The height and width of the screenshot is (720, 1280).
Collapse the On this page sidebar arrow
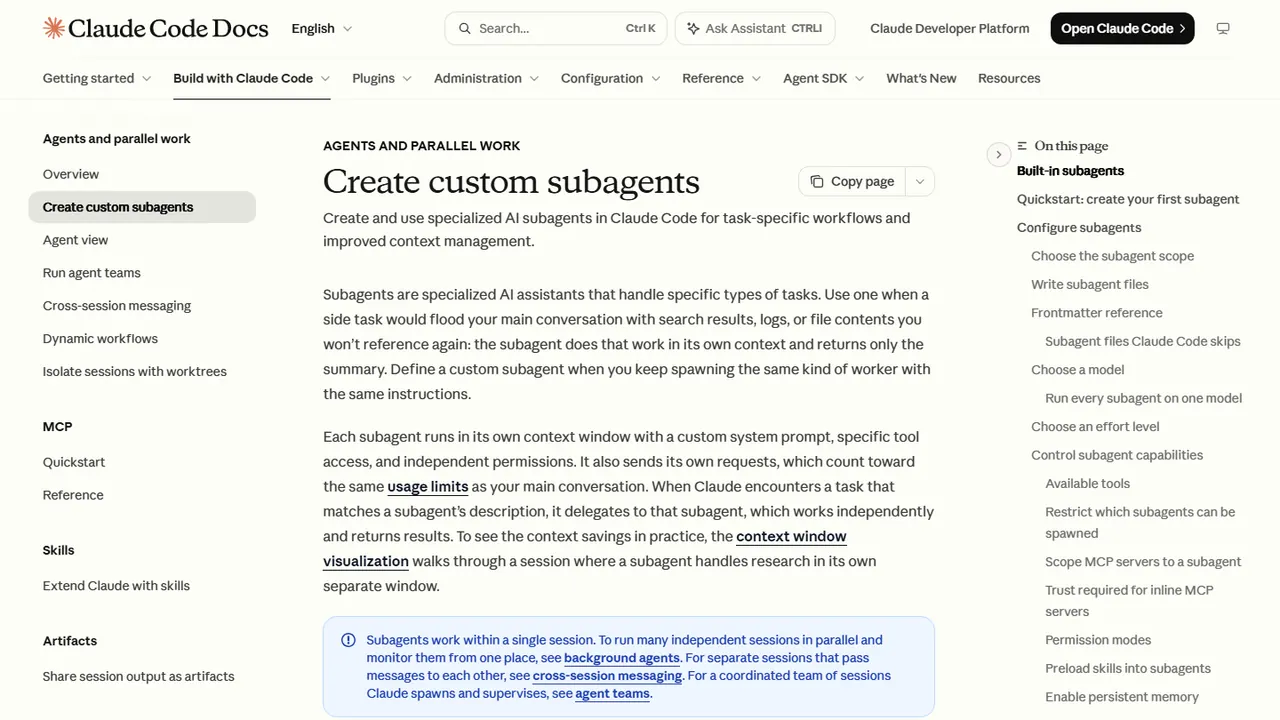[x=998, y=154]
